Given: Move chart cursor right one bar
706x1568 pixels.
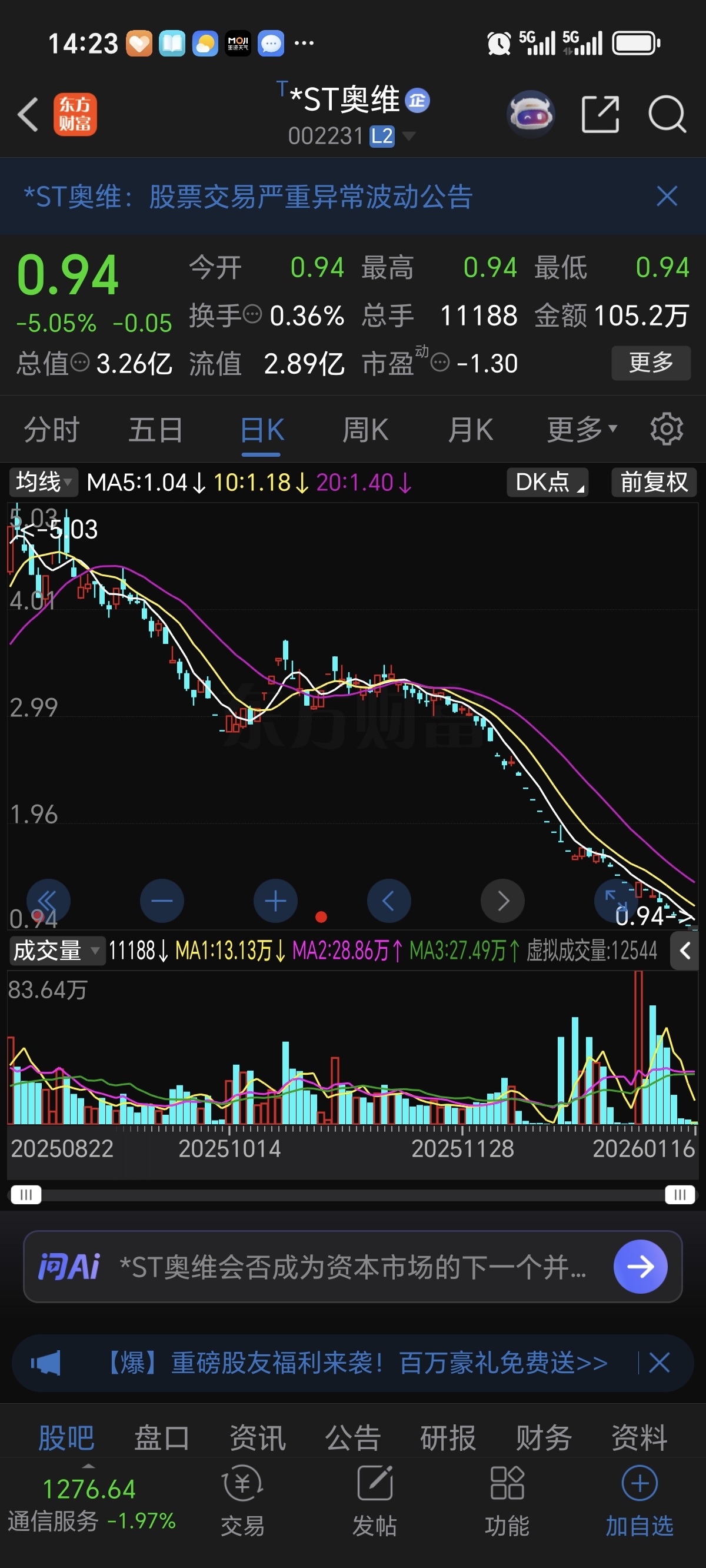Looking at the screenshot, I should tap(502, 901).
